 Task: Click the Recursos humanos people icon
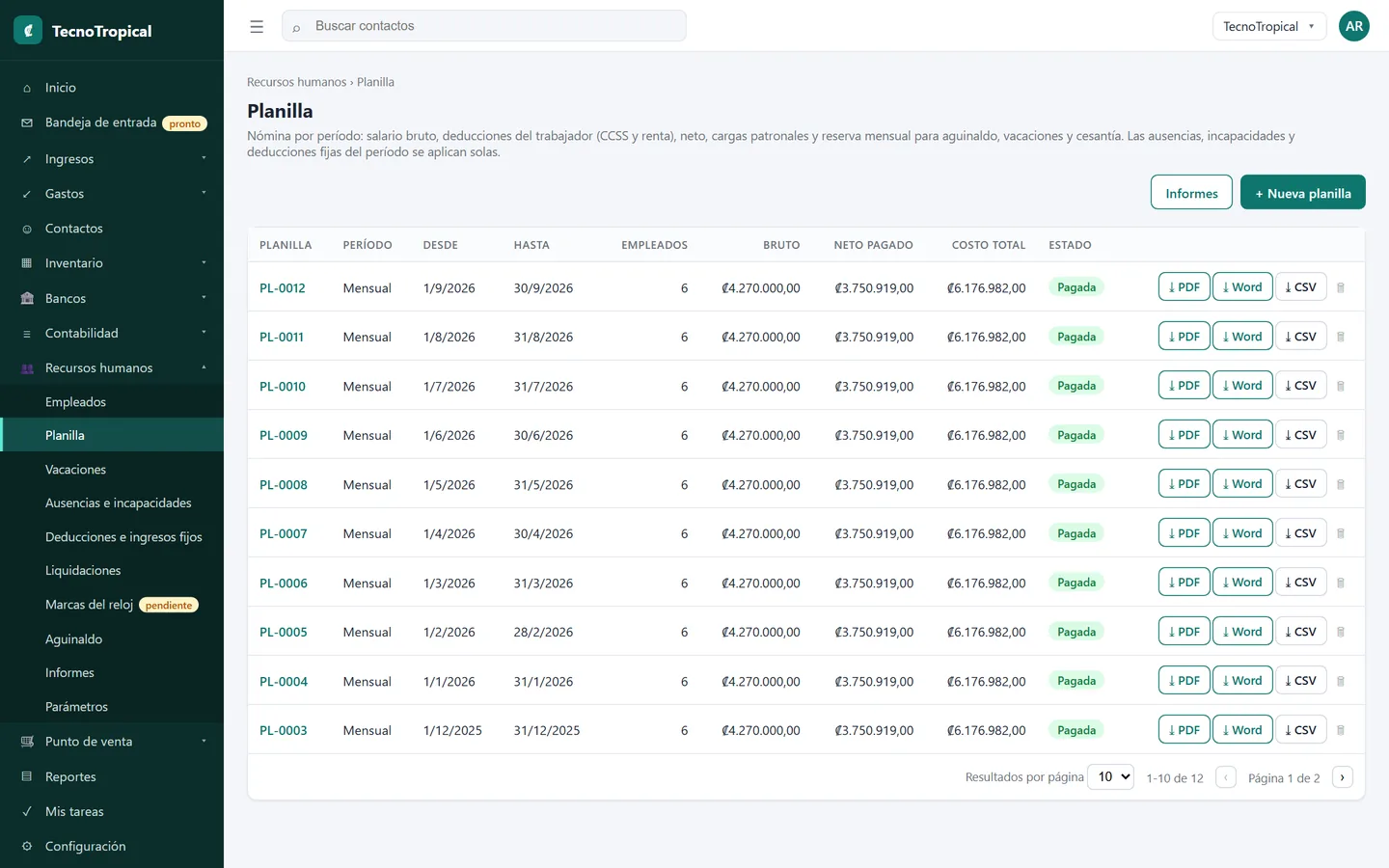tap(27, 368)
